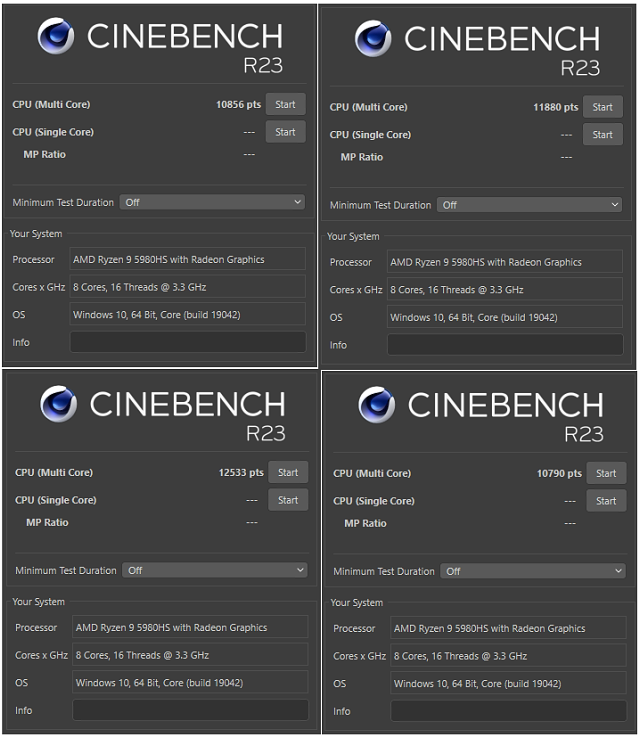Image resolution: width=640 pixels, height=738 pixels.
Task: Click MP Ratio label in 10790 pts panel
Action: (x=365, y=523)
